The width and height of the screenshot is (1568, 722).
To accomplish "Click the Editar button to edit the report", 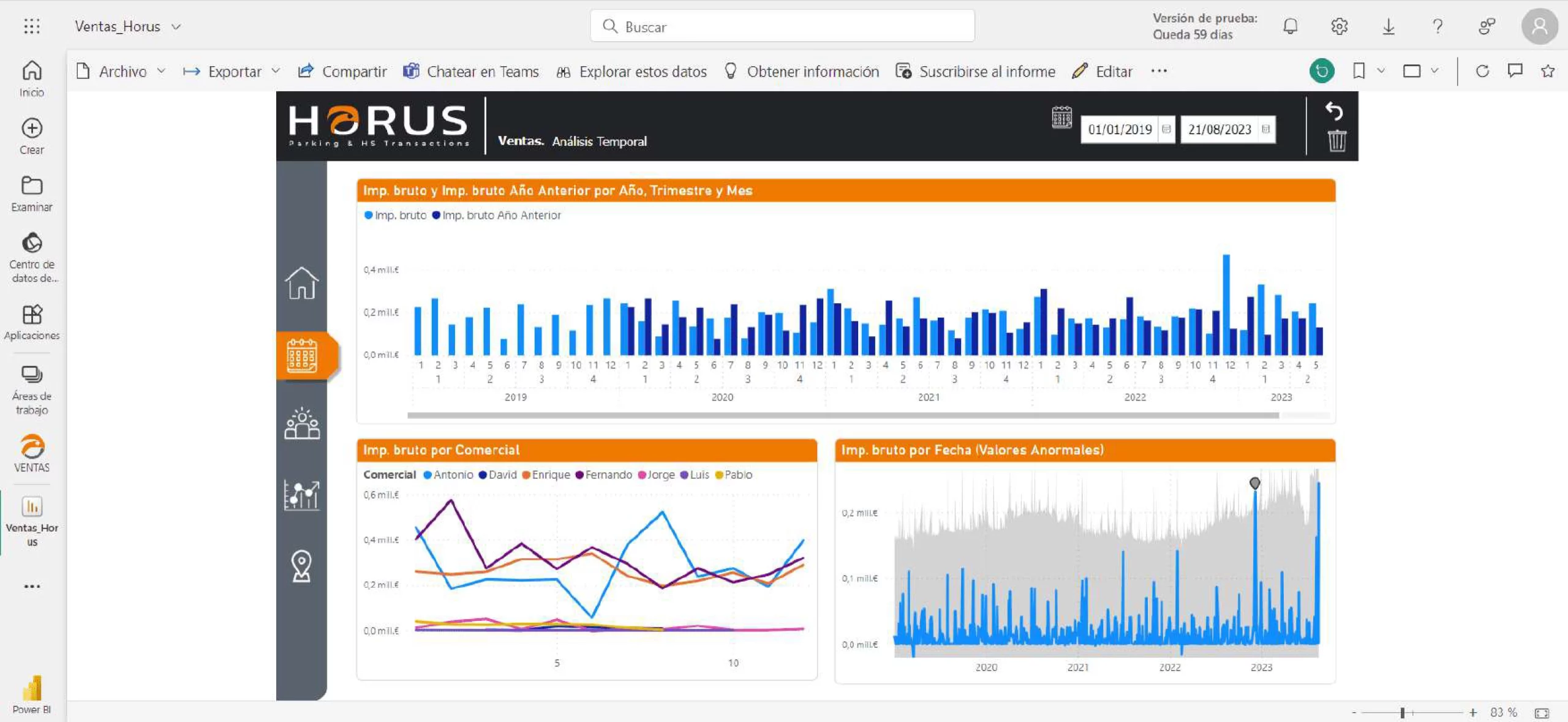I will [1114, 71].
